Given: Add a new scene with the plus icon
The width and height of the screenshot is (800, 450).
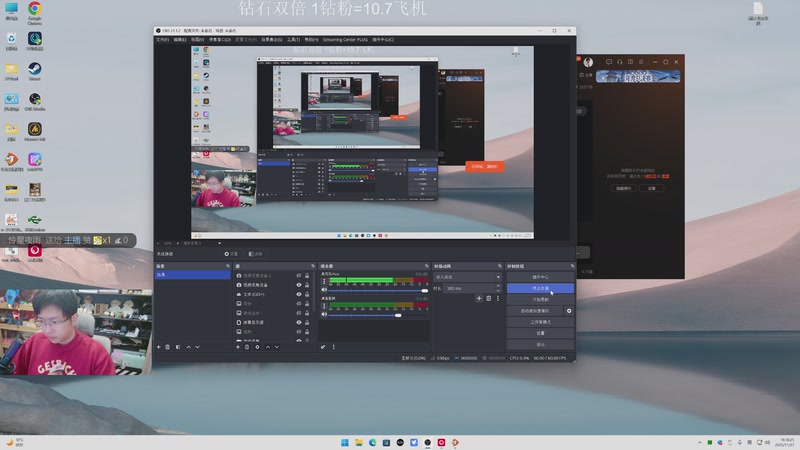Looking at the screenshot, I should (x=159, y=347).
